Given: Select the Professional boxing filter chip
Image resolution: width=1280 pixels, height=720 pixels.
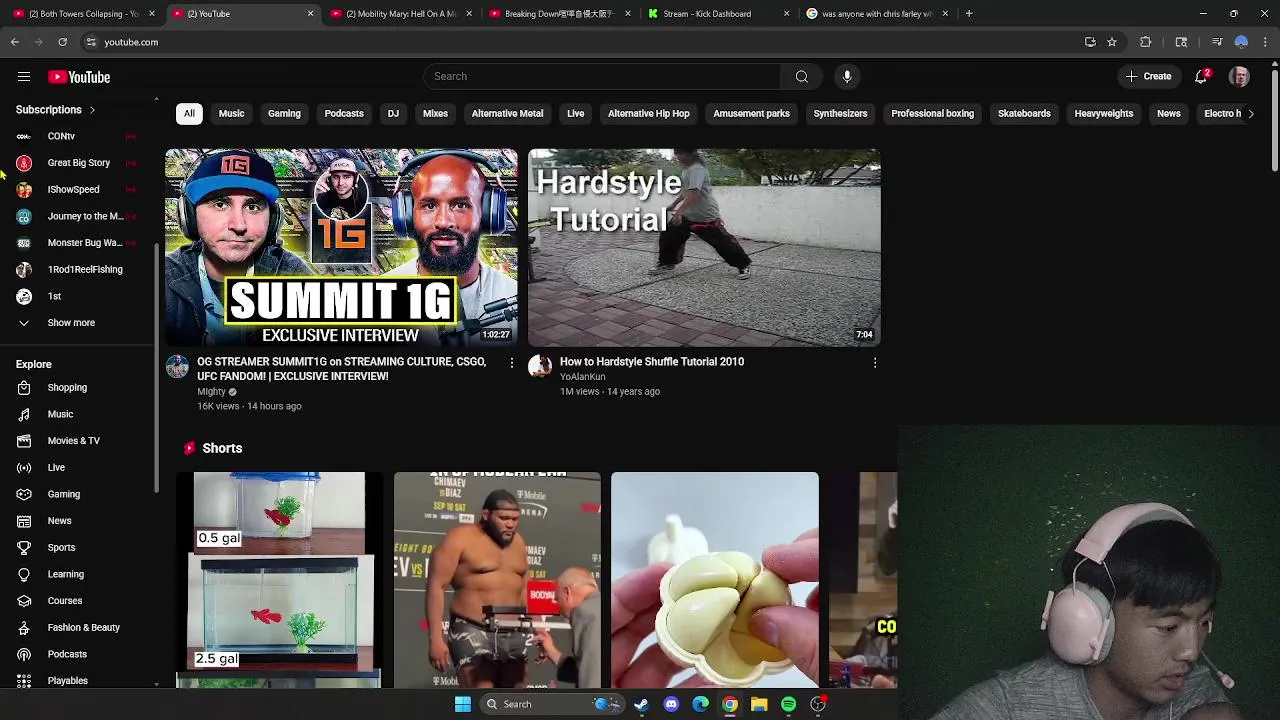Looking at the screenshot, I should (932, 114).
